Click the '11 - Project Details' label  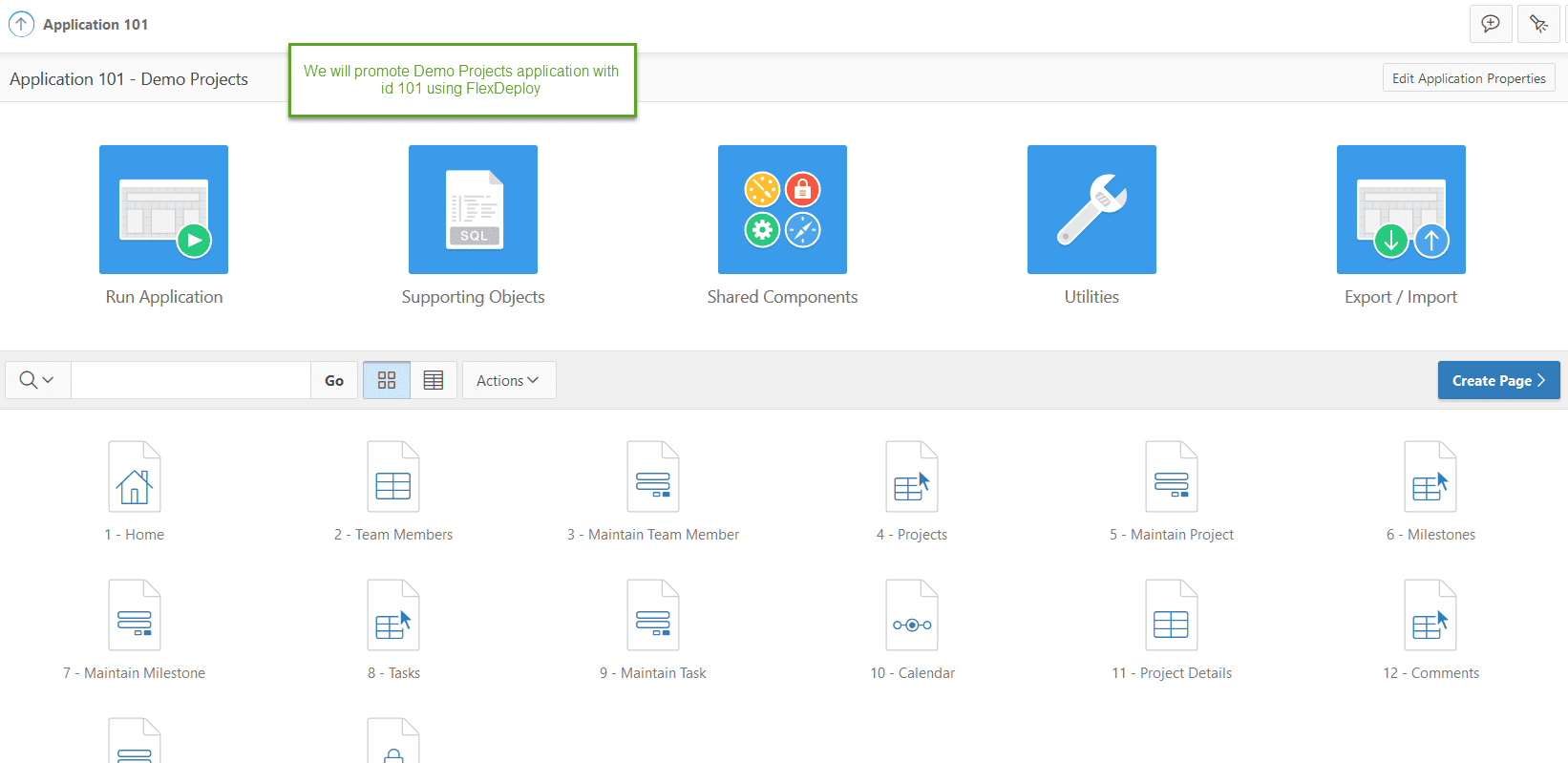[1172, 673]
